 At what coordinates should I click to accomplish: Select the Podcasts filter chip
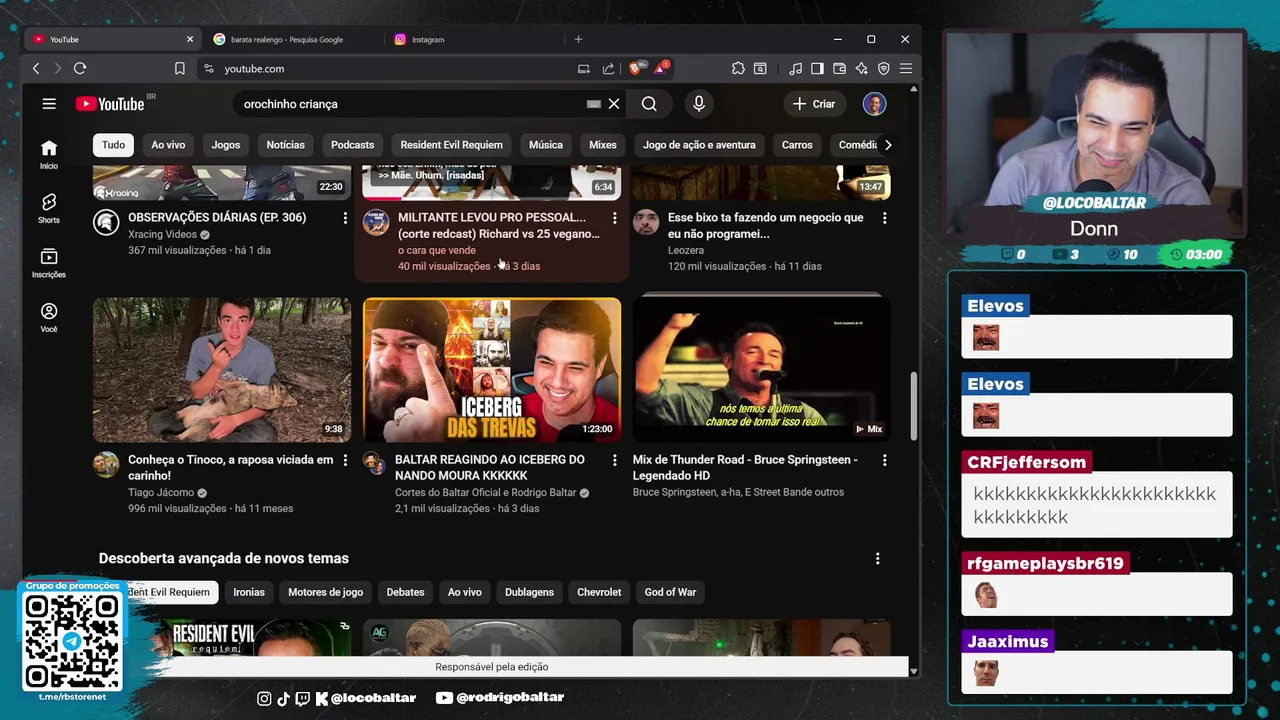(352, 145)
